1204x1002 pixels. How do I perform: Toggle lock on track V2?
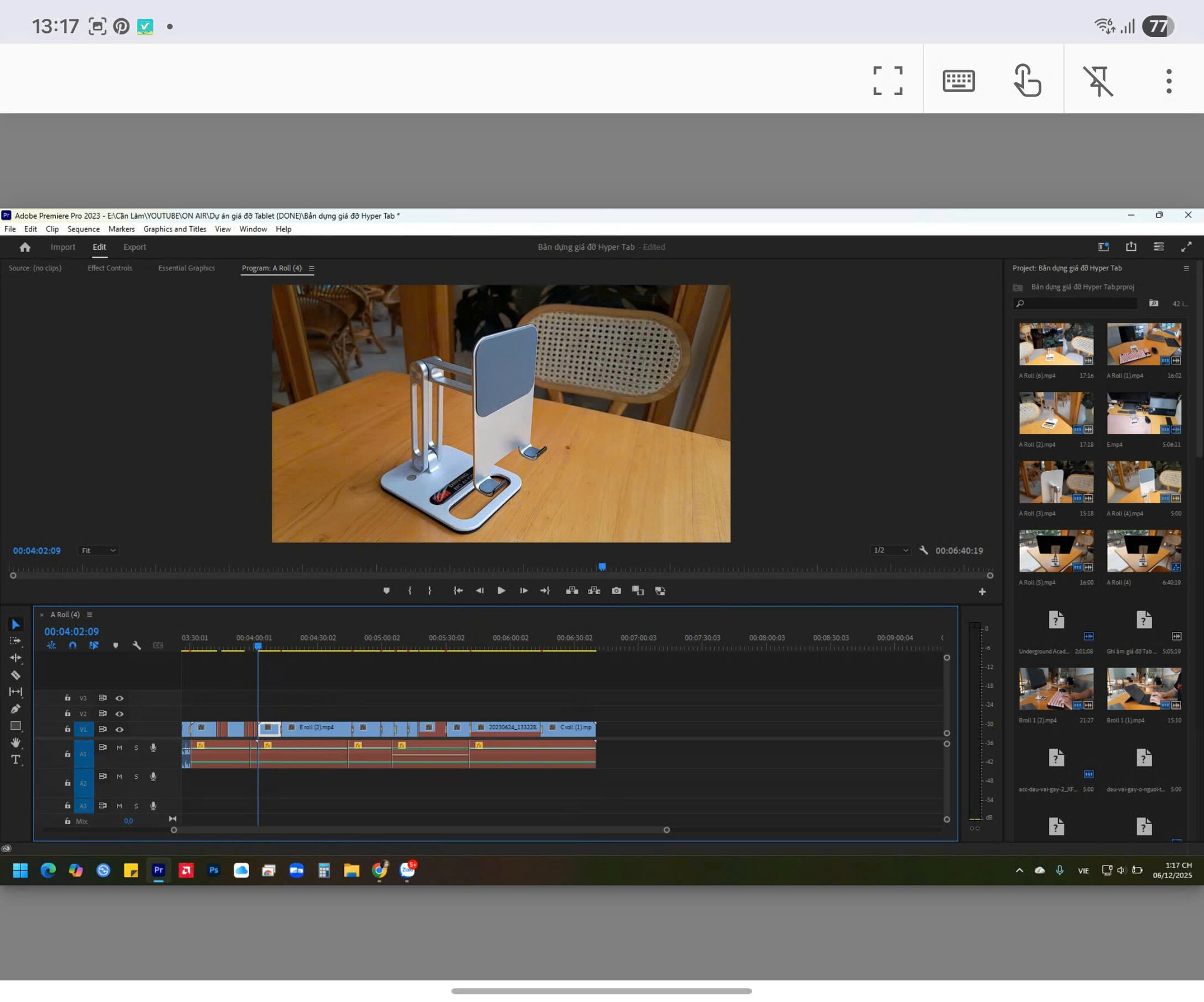pos(68,713)
